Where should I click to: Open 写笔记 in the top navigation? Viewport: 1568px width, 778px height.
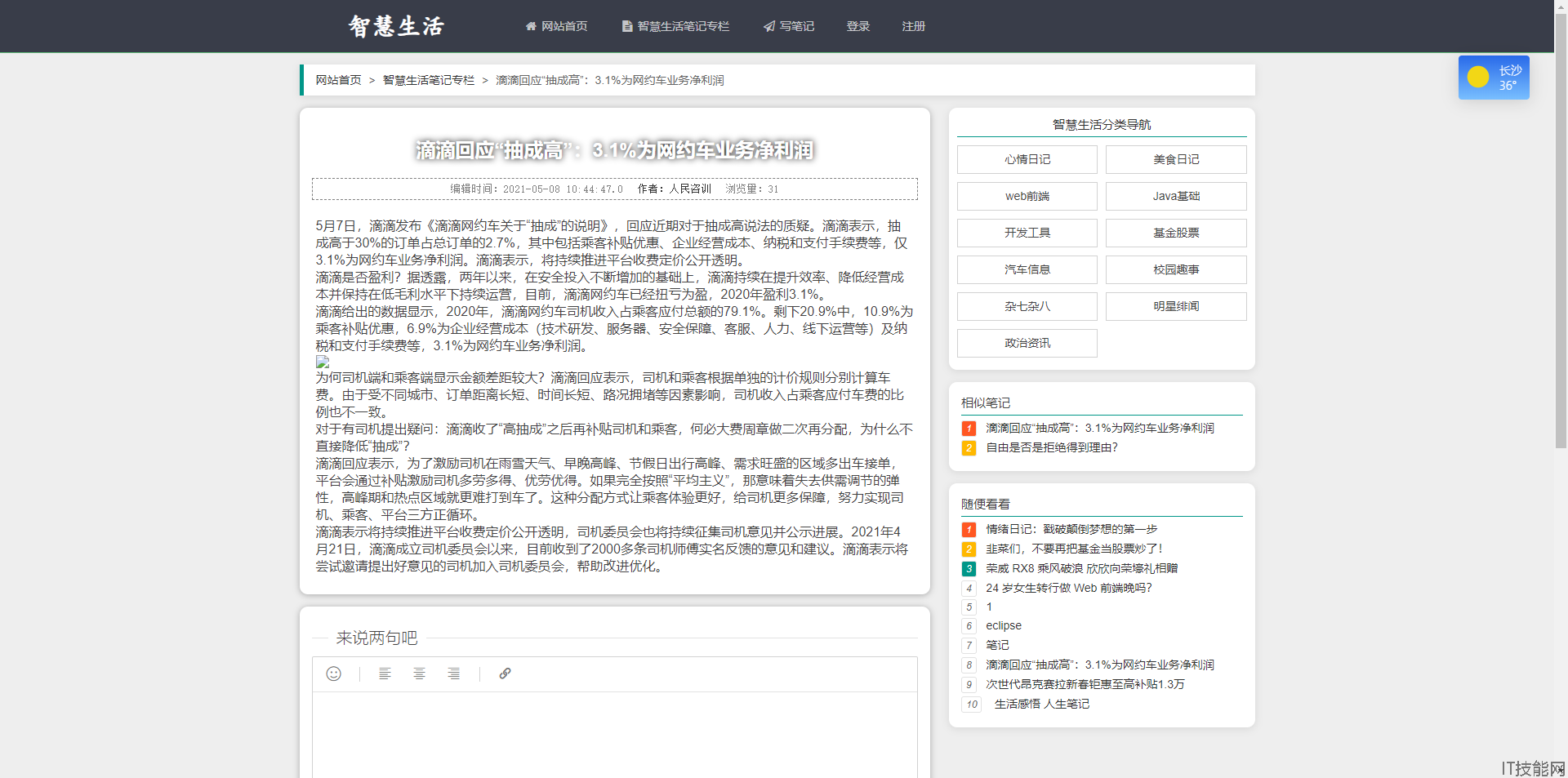(789, 26)
